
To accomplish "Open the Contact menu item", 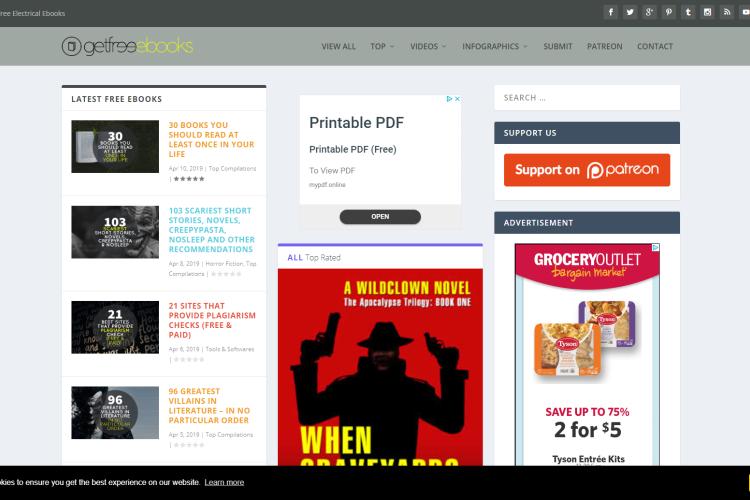I will click(x=655, y=46).
